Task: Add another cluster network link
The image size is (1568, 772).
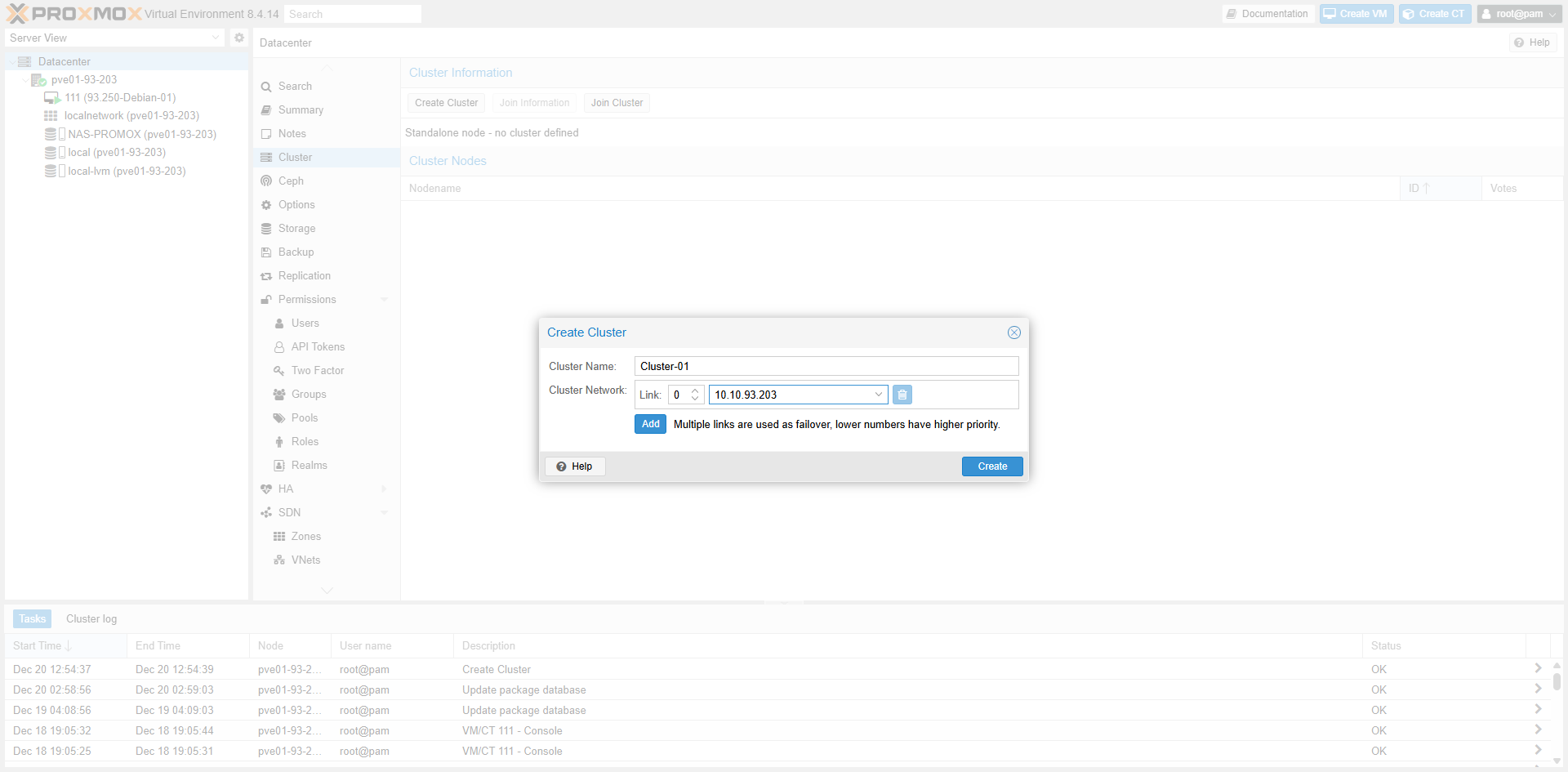Action: click(x=649, y=424)
